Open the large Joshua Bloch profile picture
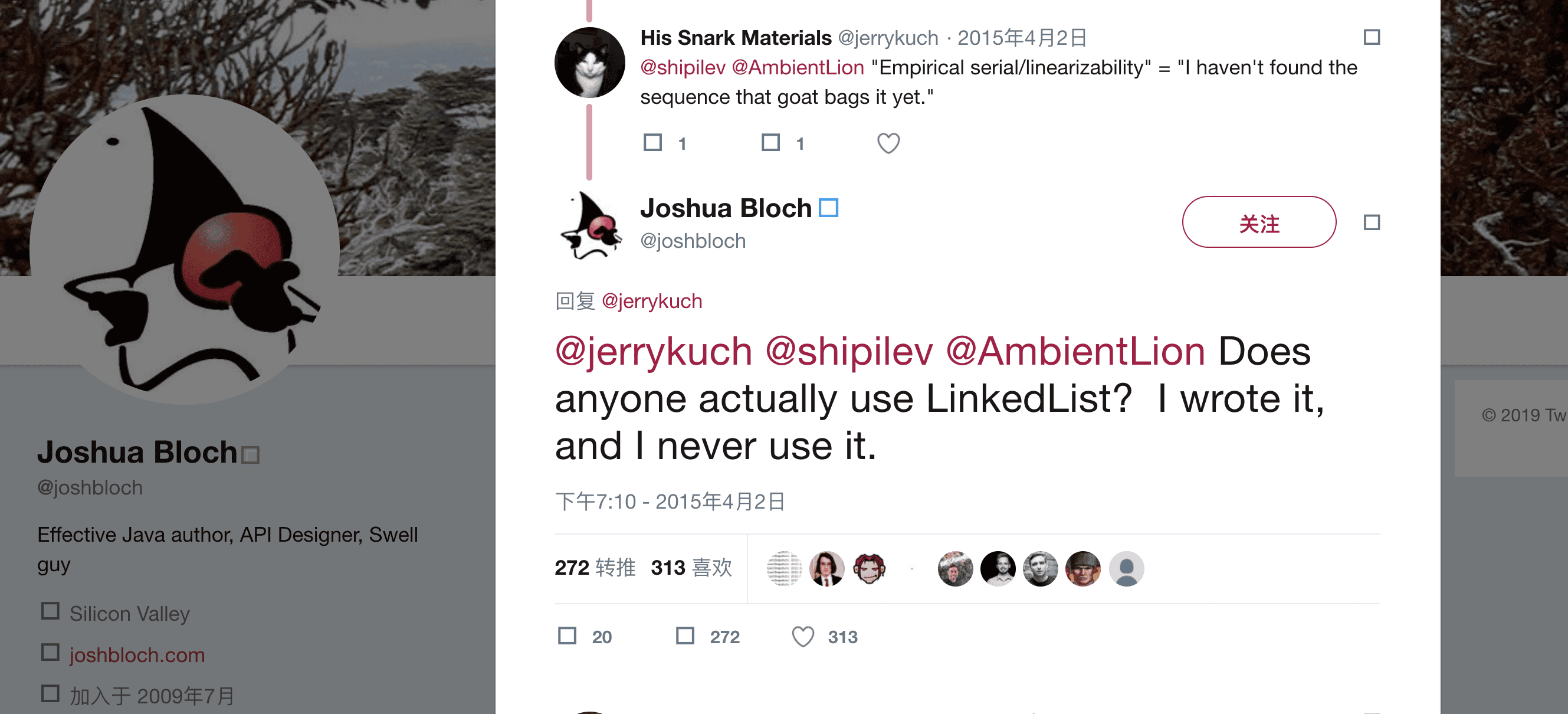Viewport: 1568px width, 714px height. point(185,249)
